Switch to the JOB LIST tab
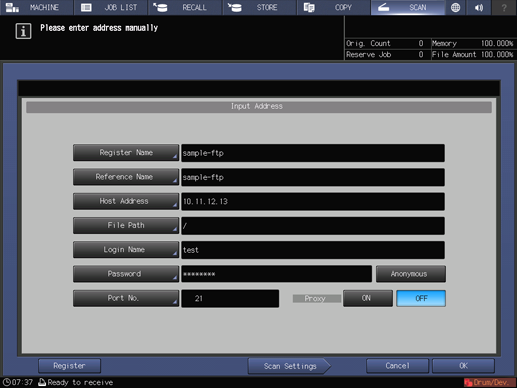The image size is (517, 388). coord(111,7)
